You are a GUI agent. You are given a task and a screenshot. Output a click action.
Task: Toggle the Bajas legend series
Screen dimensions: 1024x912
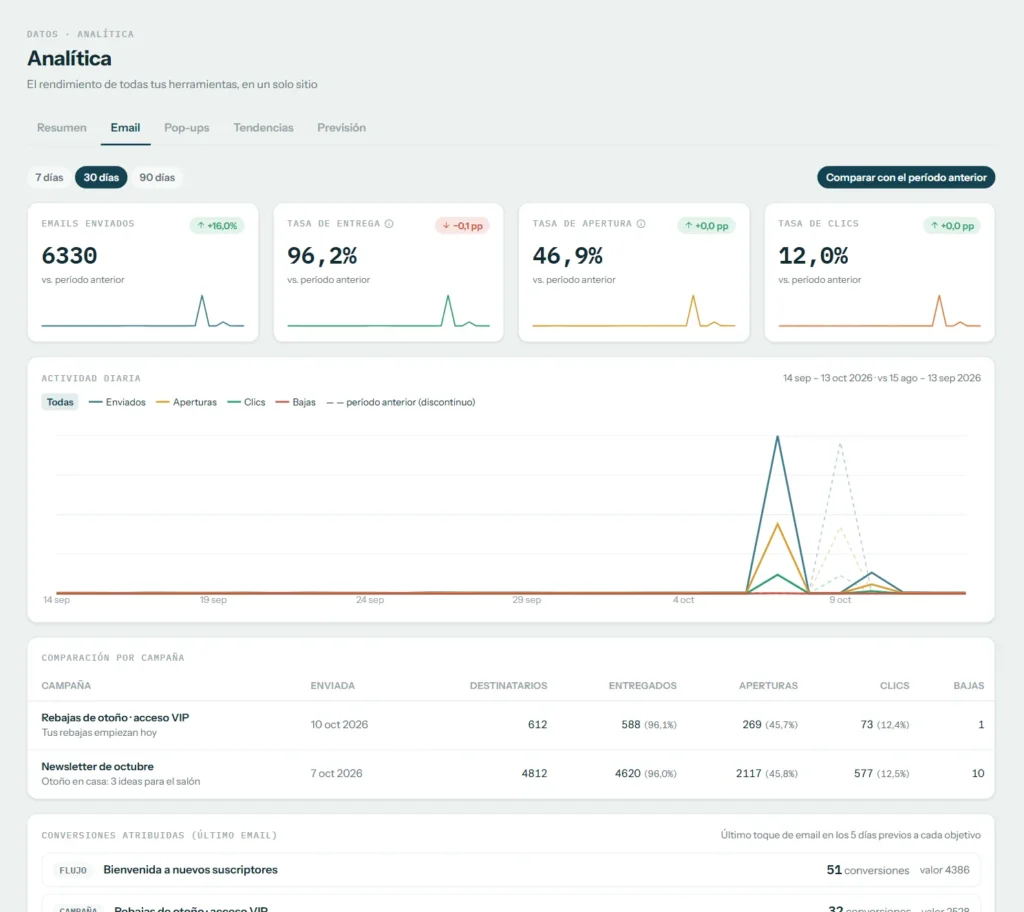click(x=296, y=402)
